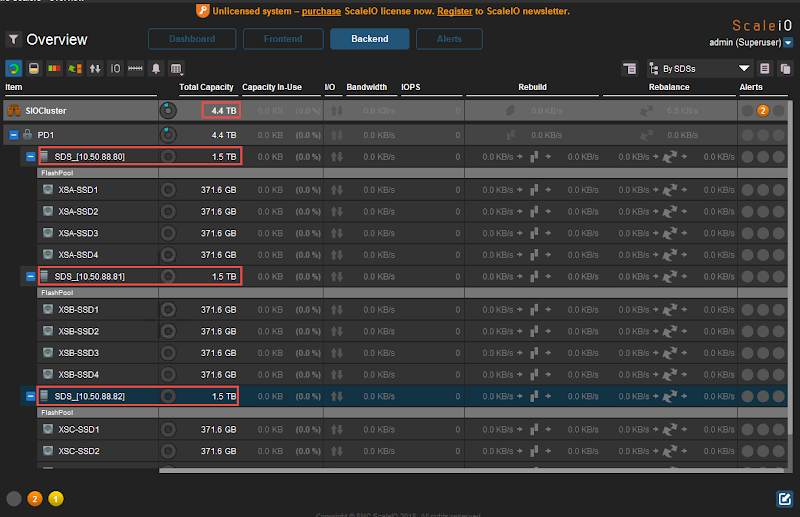Switch to the Dashboard tab
800x517 pixels.
[x=192, y=39]
